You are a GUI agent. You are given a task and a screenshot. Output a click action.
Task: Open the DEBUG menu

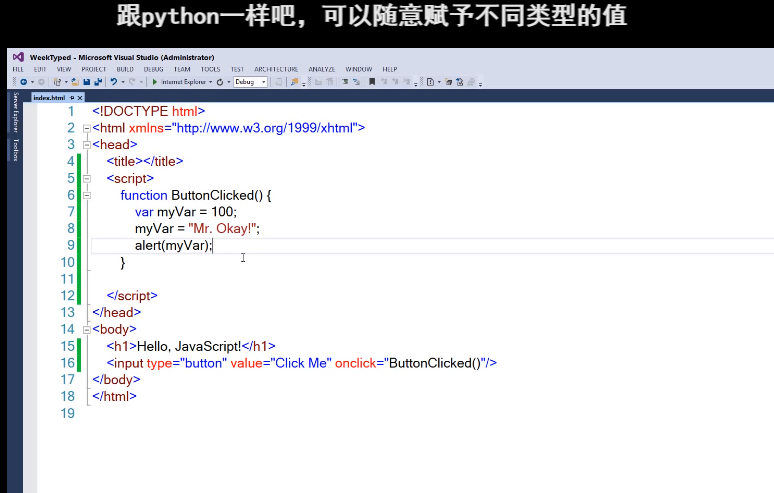click(x=154, y=70)
